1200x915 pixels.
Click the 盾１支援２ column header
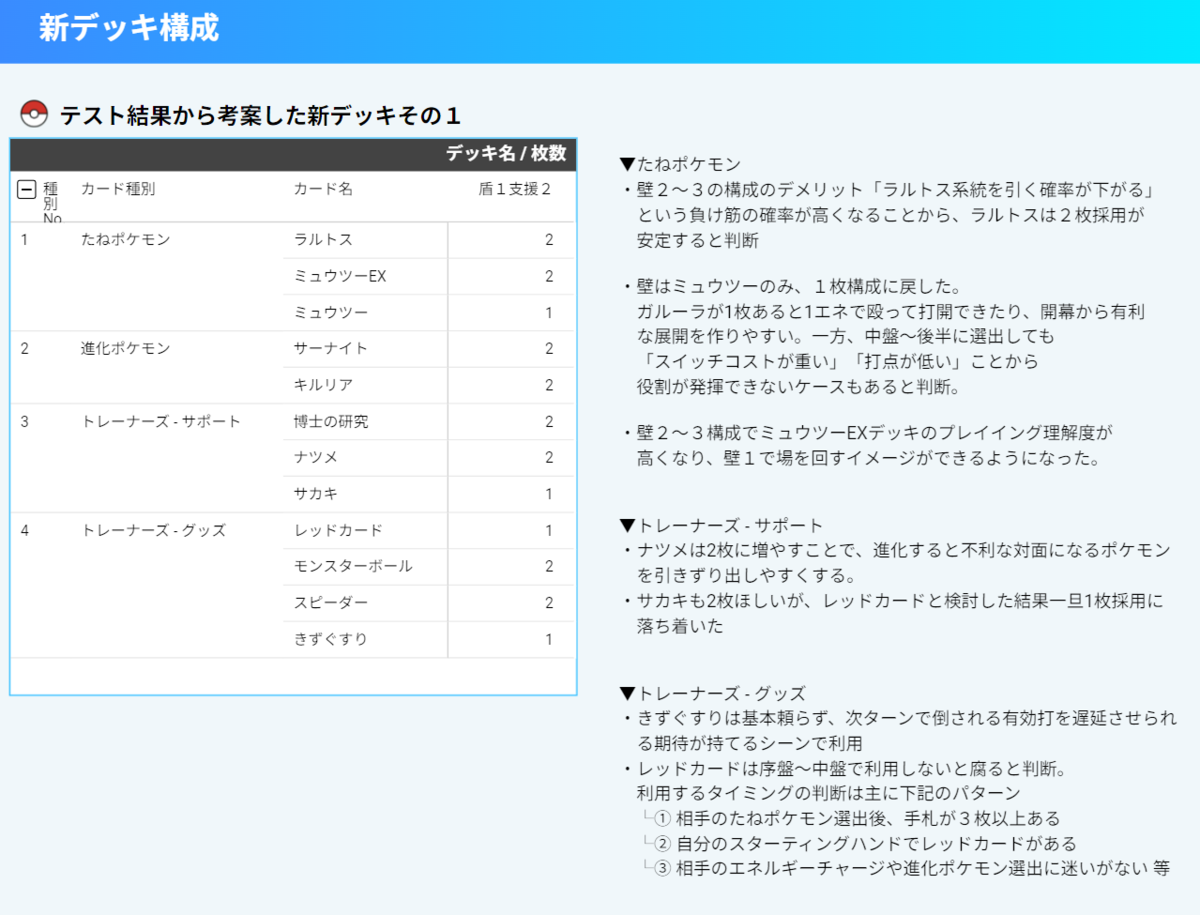click(x=515, y=189)
